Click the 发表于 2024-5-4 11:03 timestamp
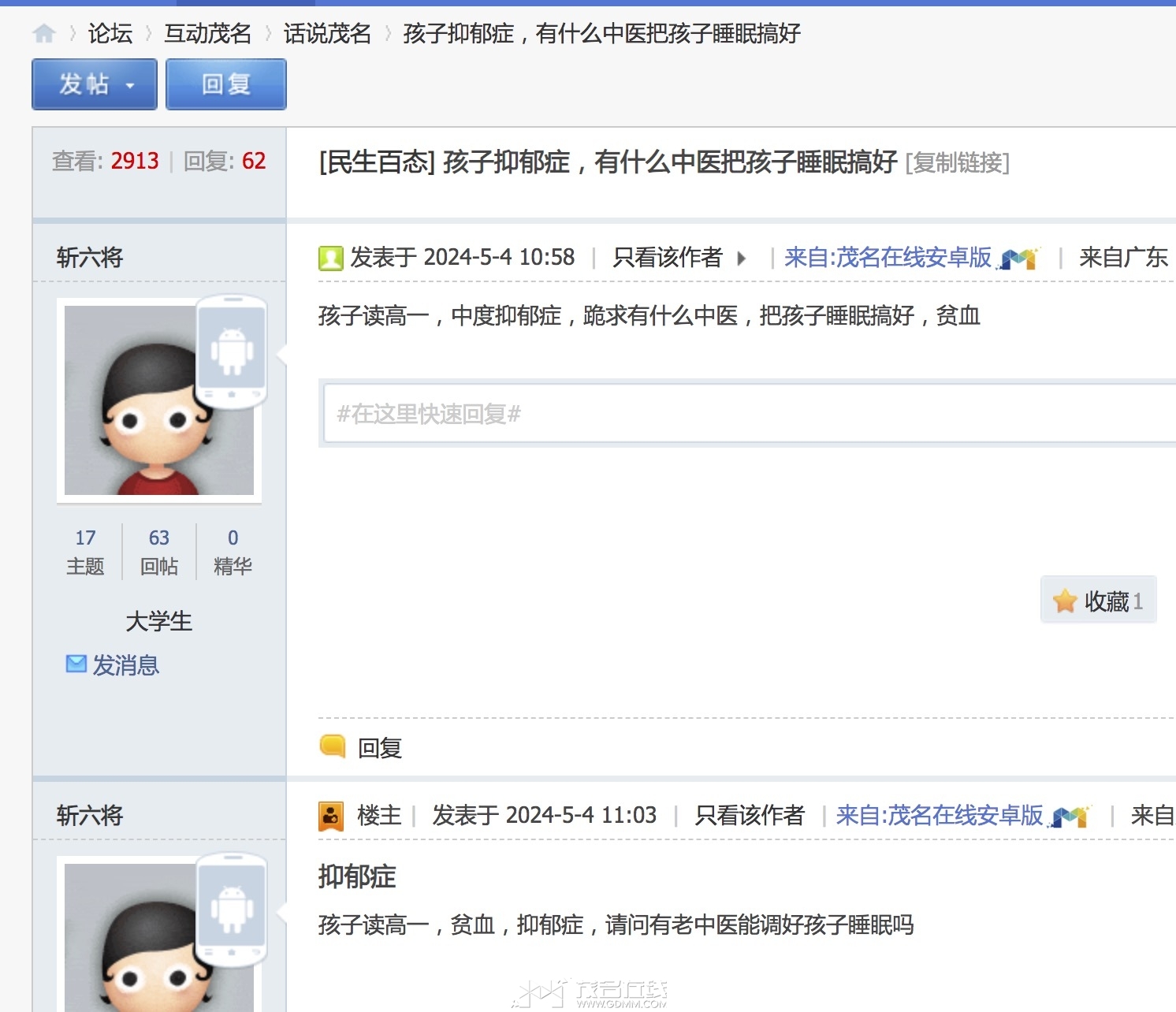Image resolution: width=1176 pixels, height=1012 pixels. (545, 816)
